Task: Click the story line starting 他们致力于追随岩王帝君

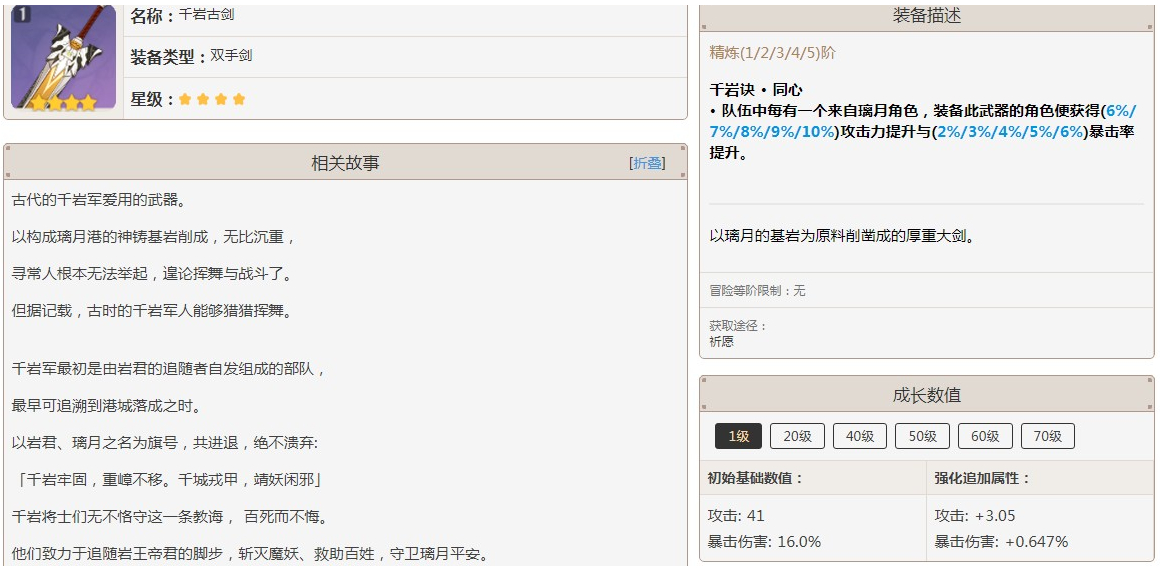Action: point(250,554)
